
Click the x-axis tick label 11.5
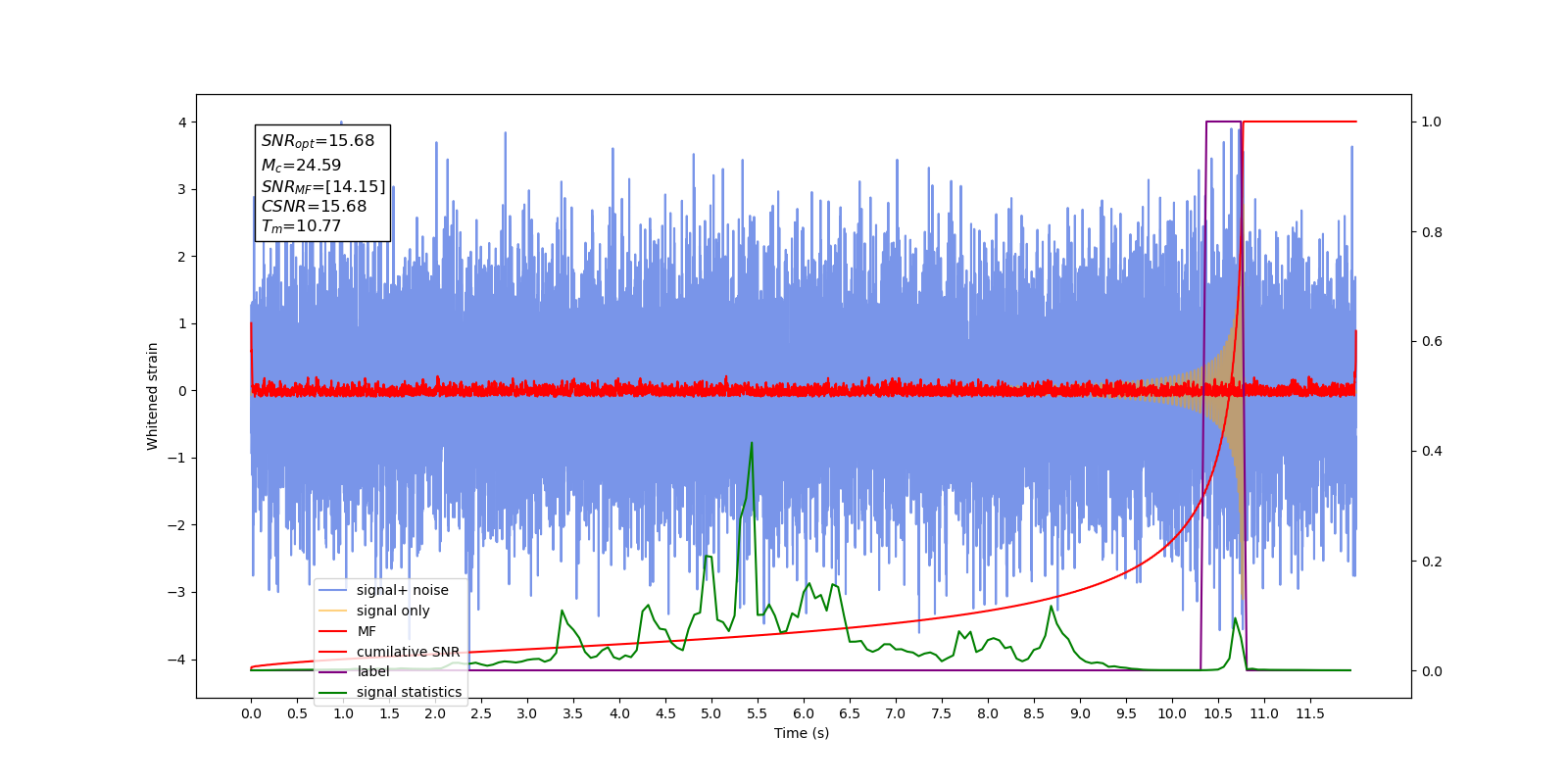1310,713
